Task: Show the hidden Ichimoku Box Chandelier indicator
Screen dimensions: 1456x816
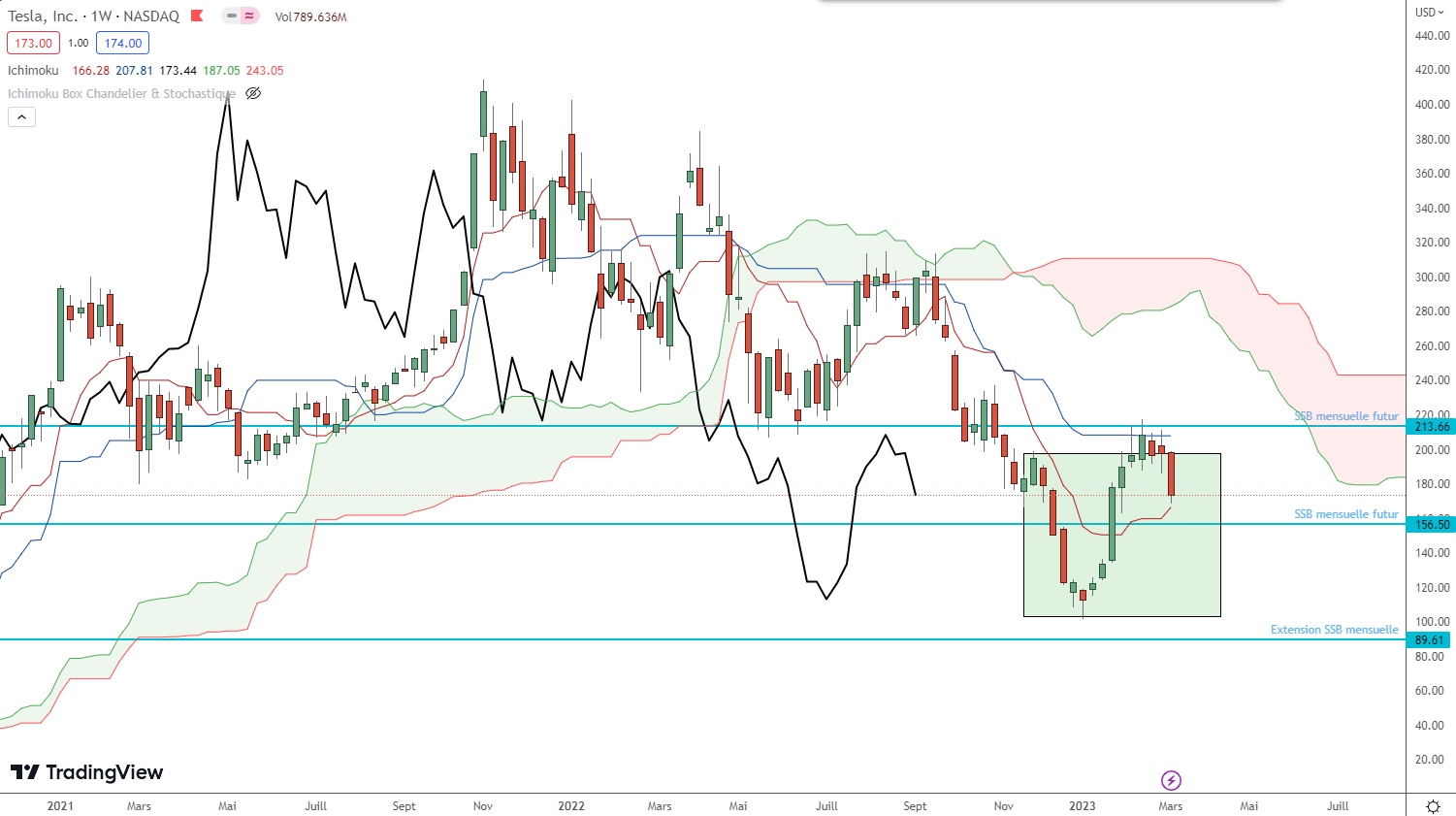Action: (x=253, y=93)
